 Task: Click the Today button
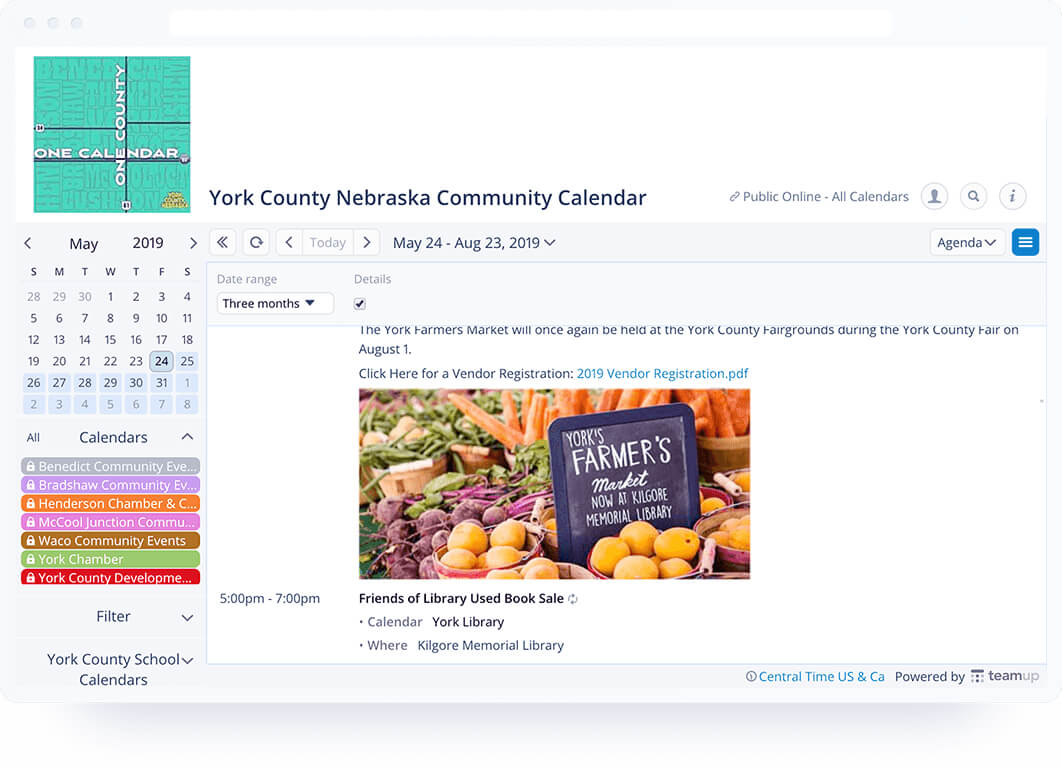pyautogui.click(x=328, y=242)
